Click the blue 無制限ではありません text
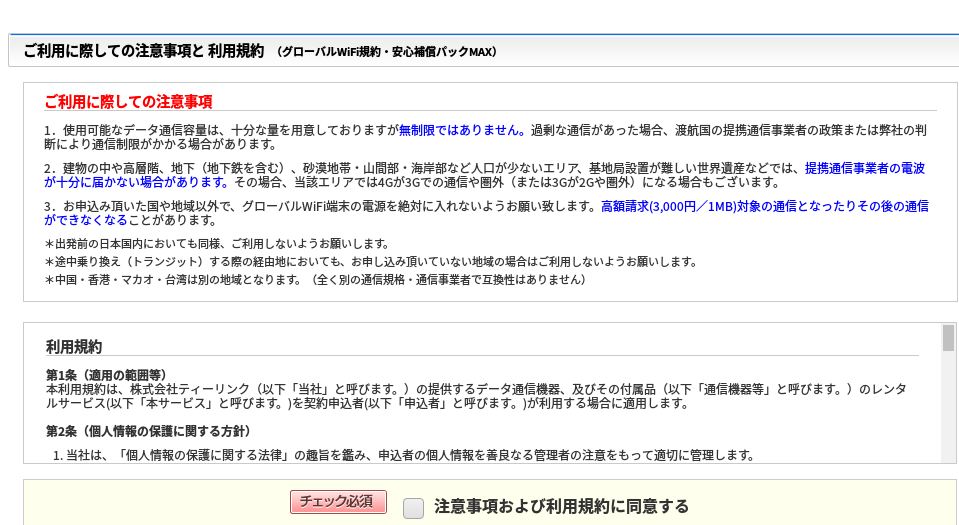The width and height of the screenshot is (959, 525). pos(462,130)
